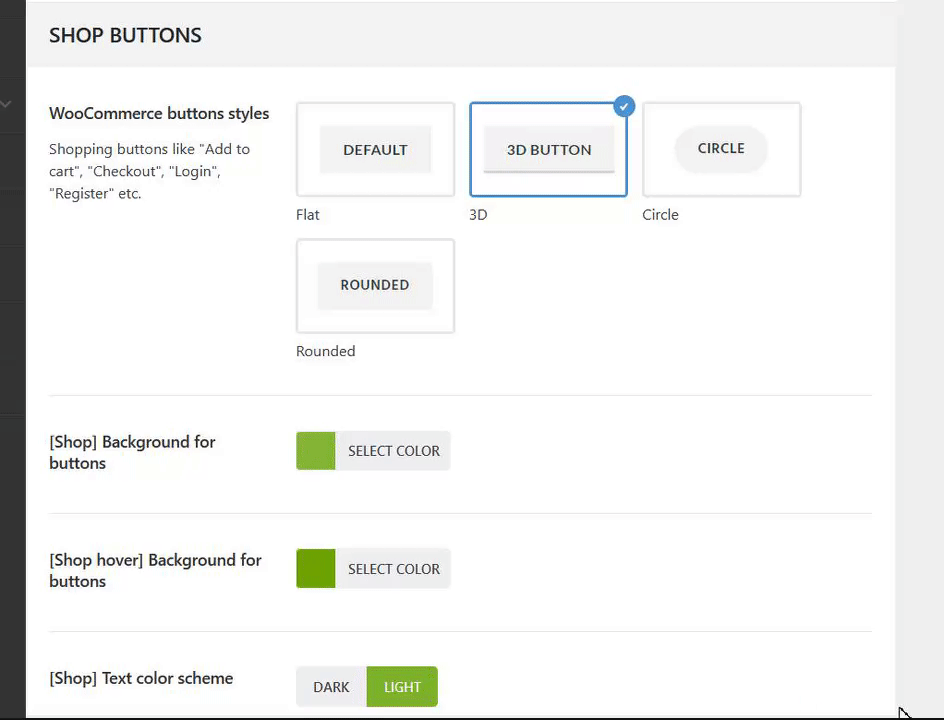
Task: Click the Rounded caption text
Action: [x=326, y=351]
